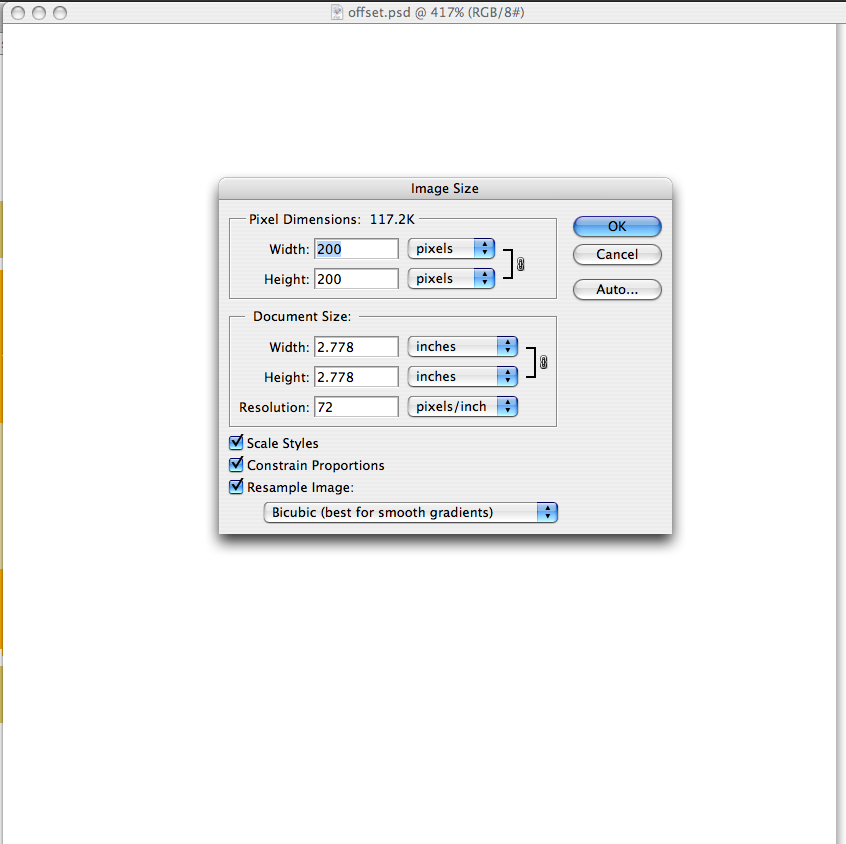This screenshot has height=844, width=846.
Task: Open the pixel Width units dropdown
Action: 451,249
